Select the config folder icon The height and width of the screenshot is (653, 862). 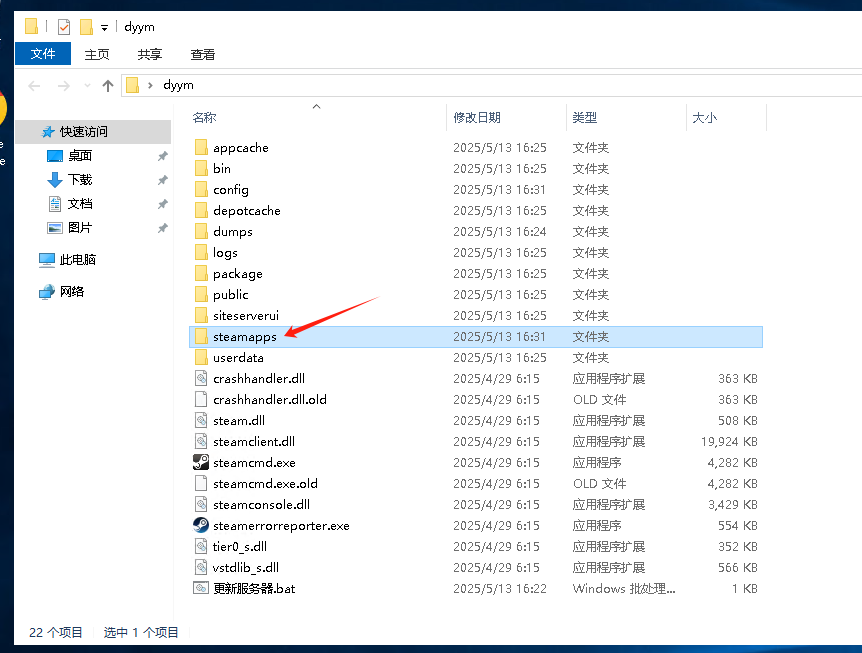pyautogui.click(x=201, y=189)
